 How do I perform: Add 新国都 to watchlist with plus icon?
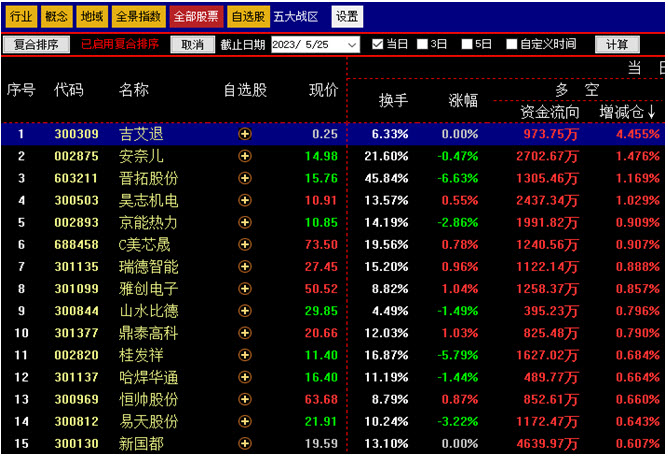[x=245, y=444]
